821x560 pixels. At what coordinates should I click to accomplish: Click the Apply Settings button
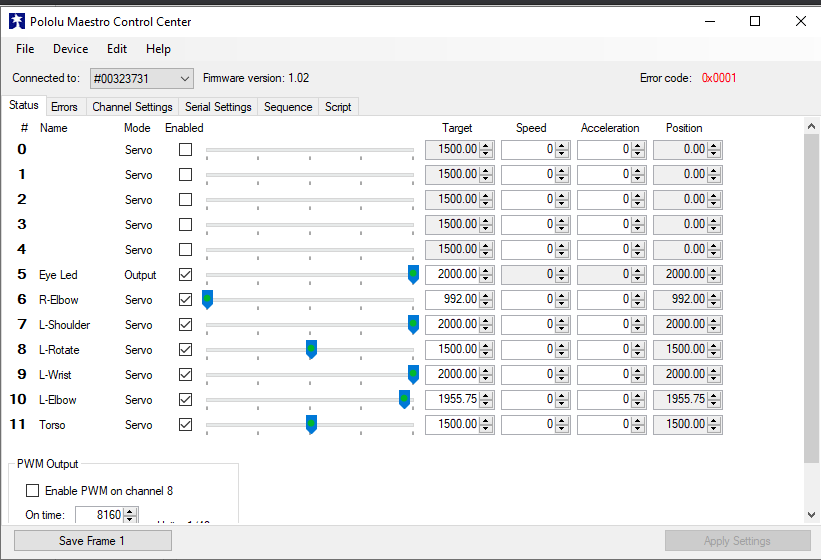[x=737, y=541]
